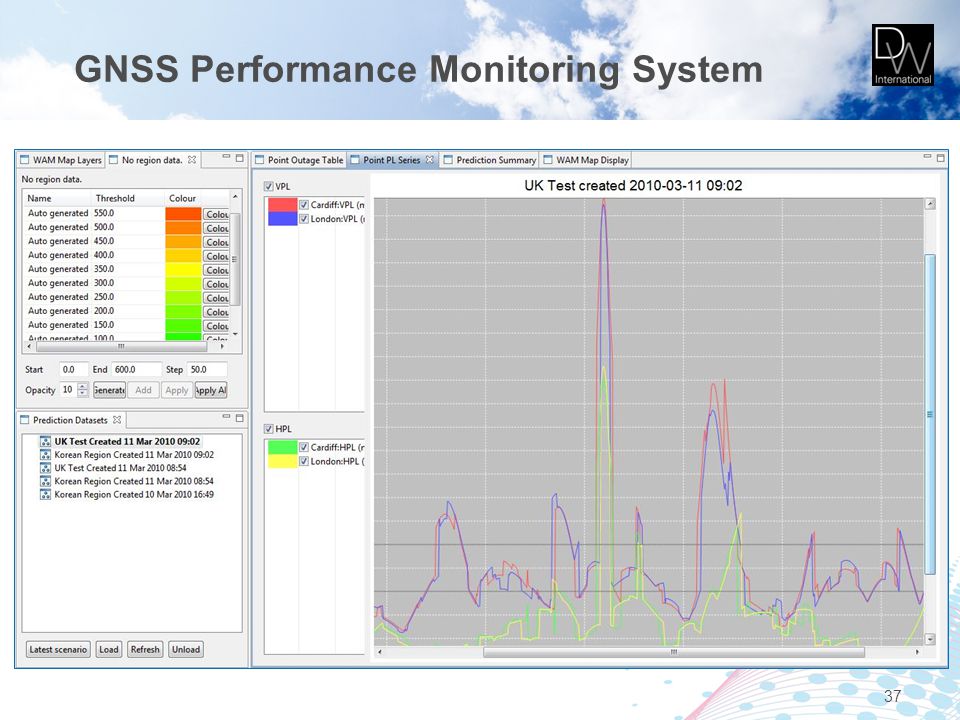Image resolution: width=960 pixels, height=720 pixels.
Task: Minimize the chart panel
Action: point(928,157)
